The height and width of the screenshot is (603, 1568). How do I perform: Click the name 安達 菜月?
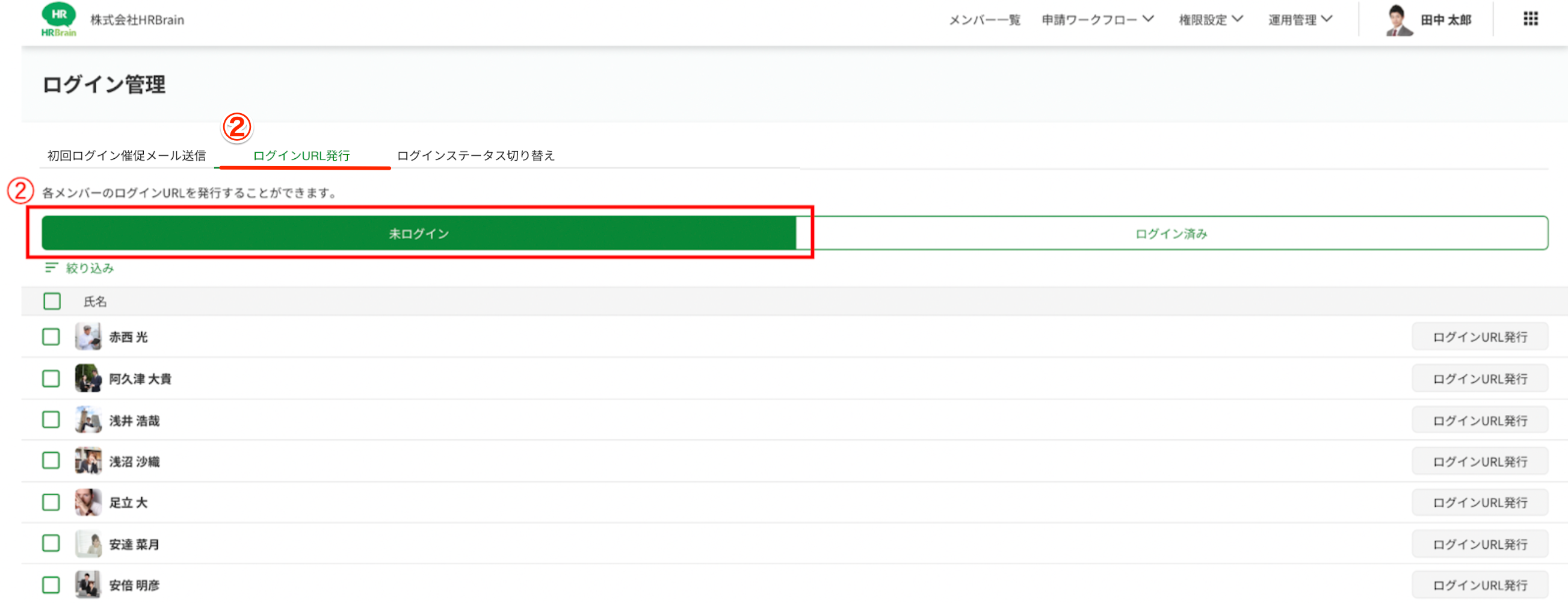[134, 544]
